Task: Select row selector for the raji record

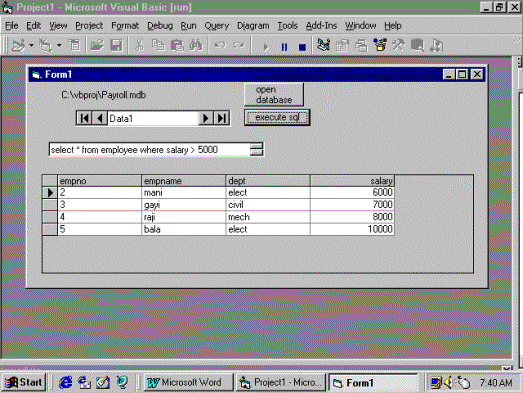Action: click(50, 217)
